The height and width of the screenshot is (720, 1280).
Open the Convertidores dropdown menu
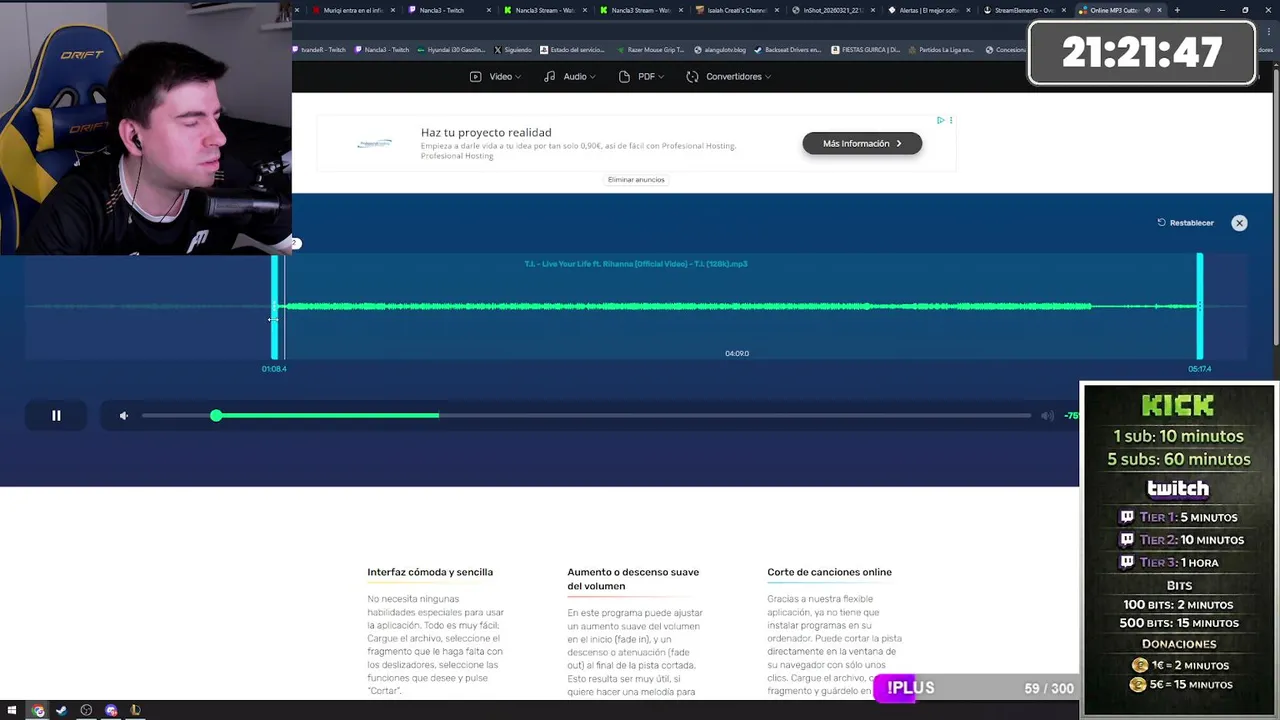[728, 76]
